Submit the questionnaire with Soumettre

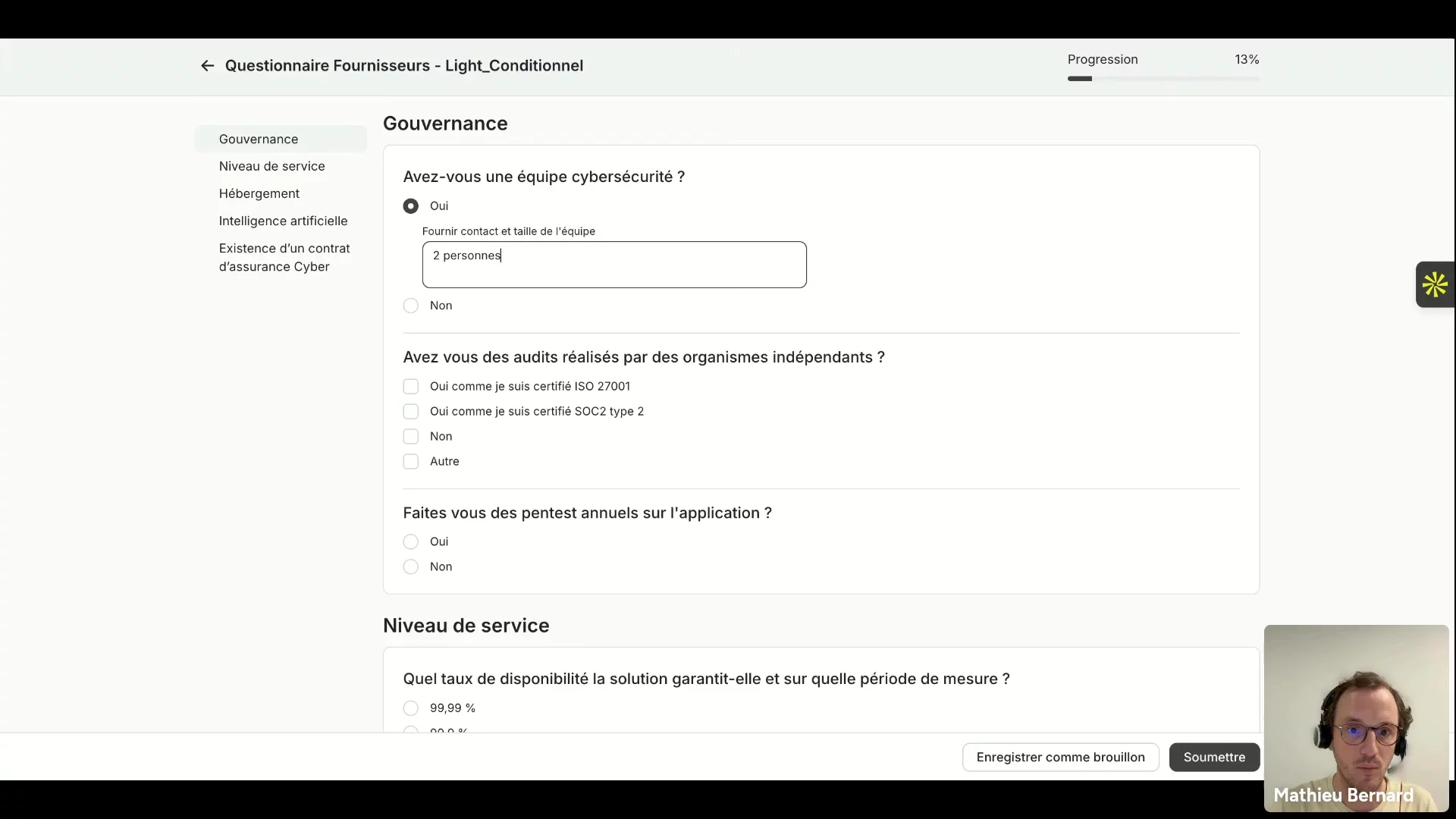[1214, 757]
